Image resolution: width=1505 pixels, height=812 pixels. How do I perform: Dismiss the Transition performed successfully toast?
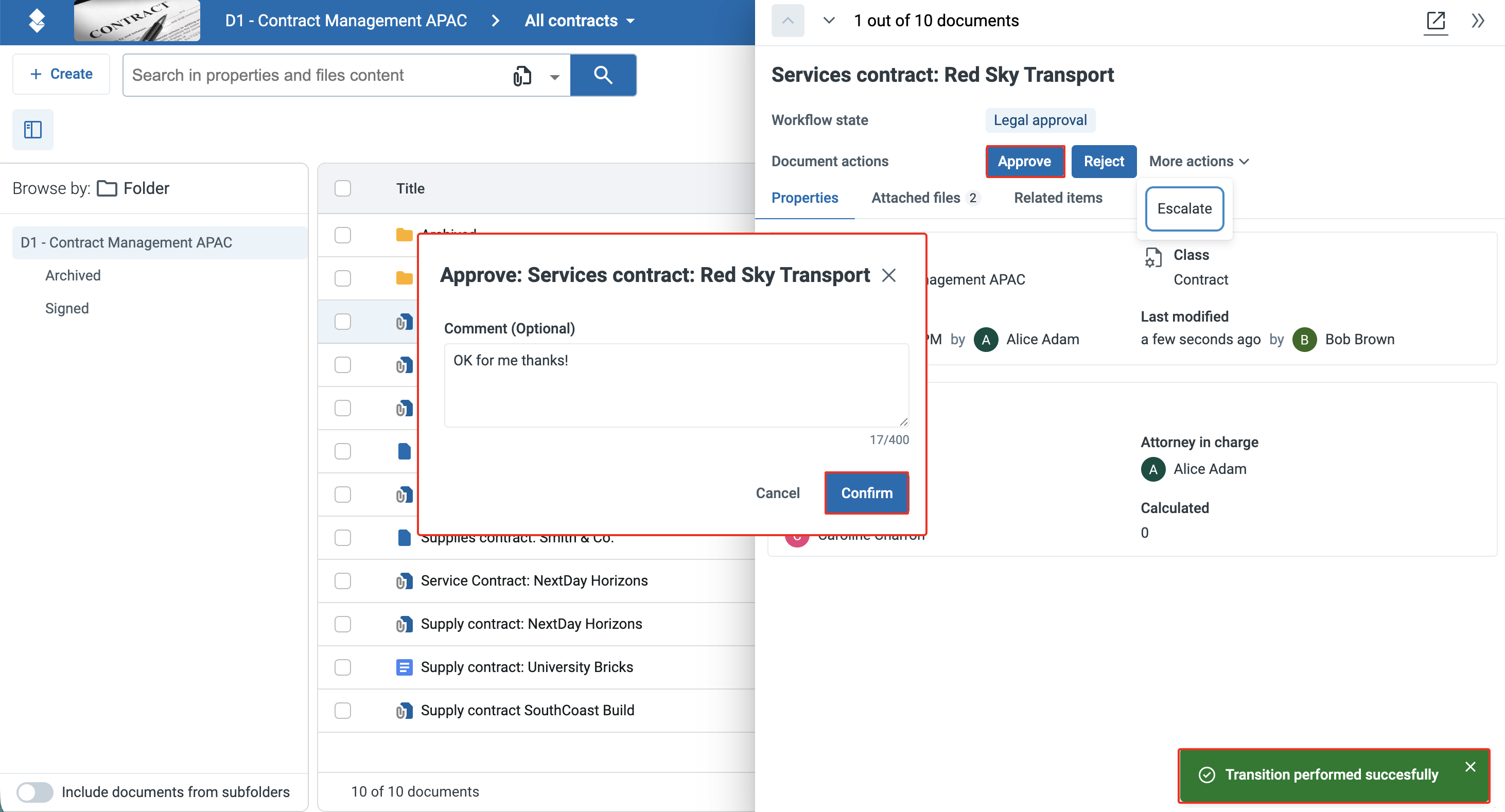click(x=1470, y=766)
